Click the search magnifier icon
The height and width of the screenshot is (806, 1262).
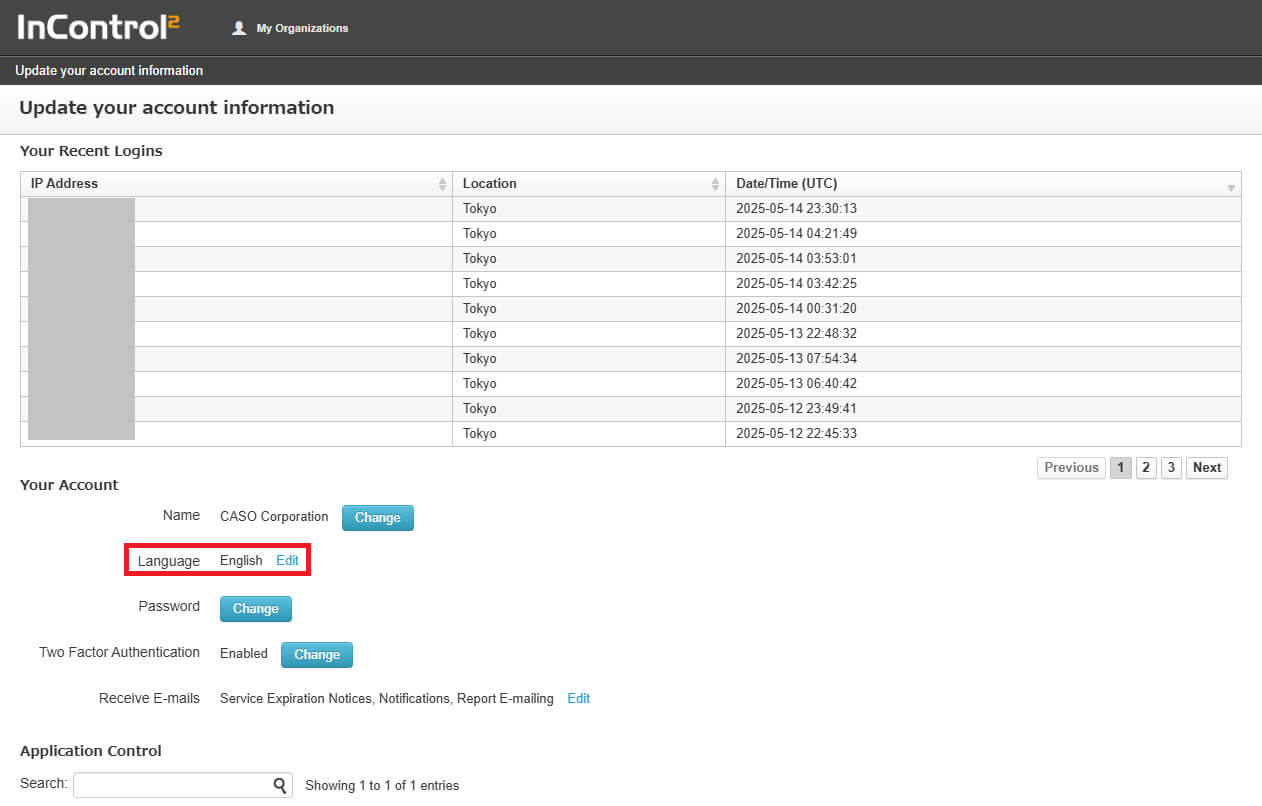click(x=280, y=786)
